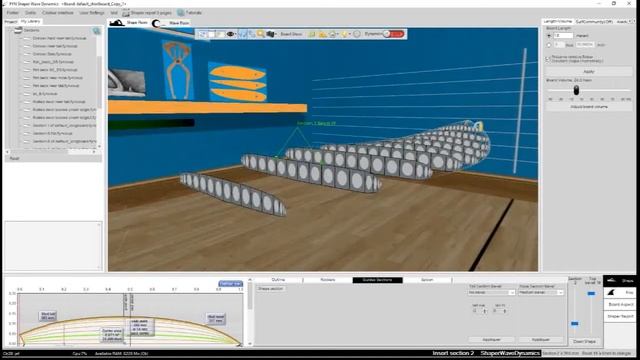Click the Tutorials globe icon

[x=181, y=13]
